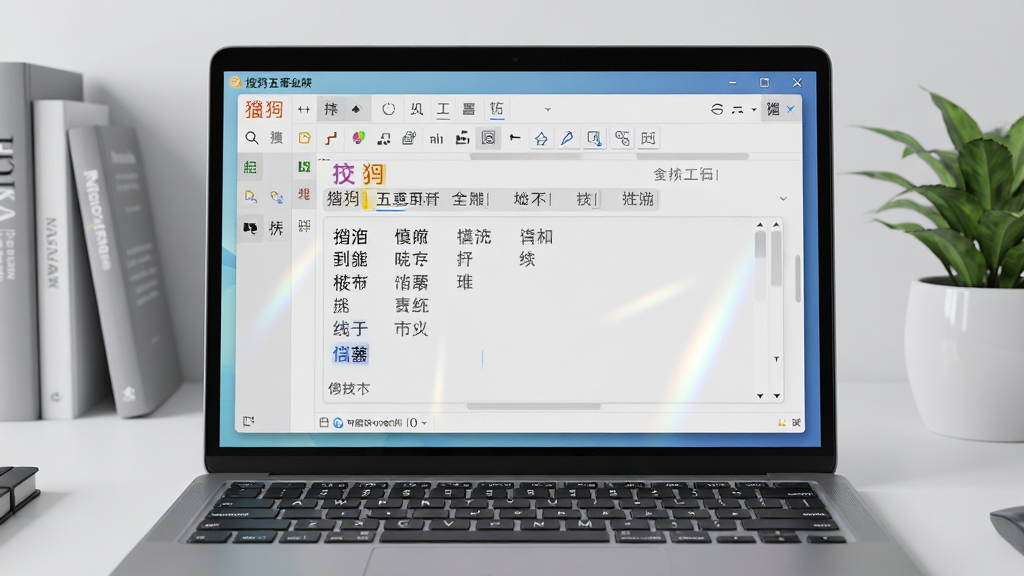Click the gray label at the list bottom

[x=349, y=389]
